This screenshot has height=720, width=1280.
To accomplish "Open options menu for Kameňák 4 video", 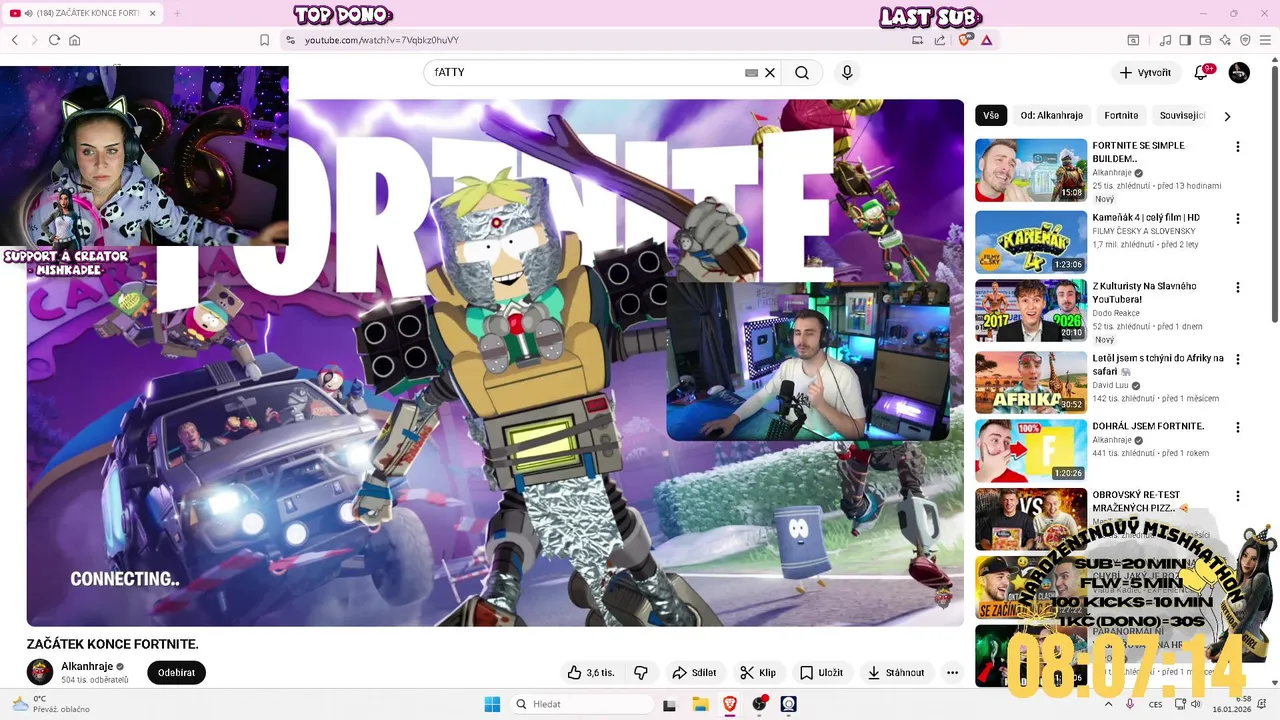I will coord(1238,219).
